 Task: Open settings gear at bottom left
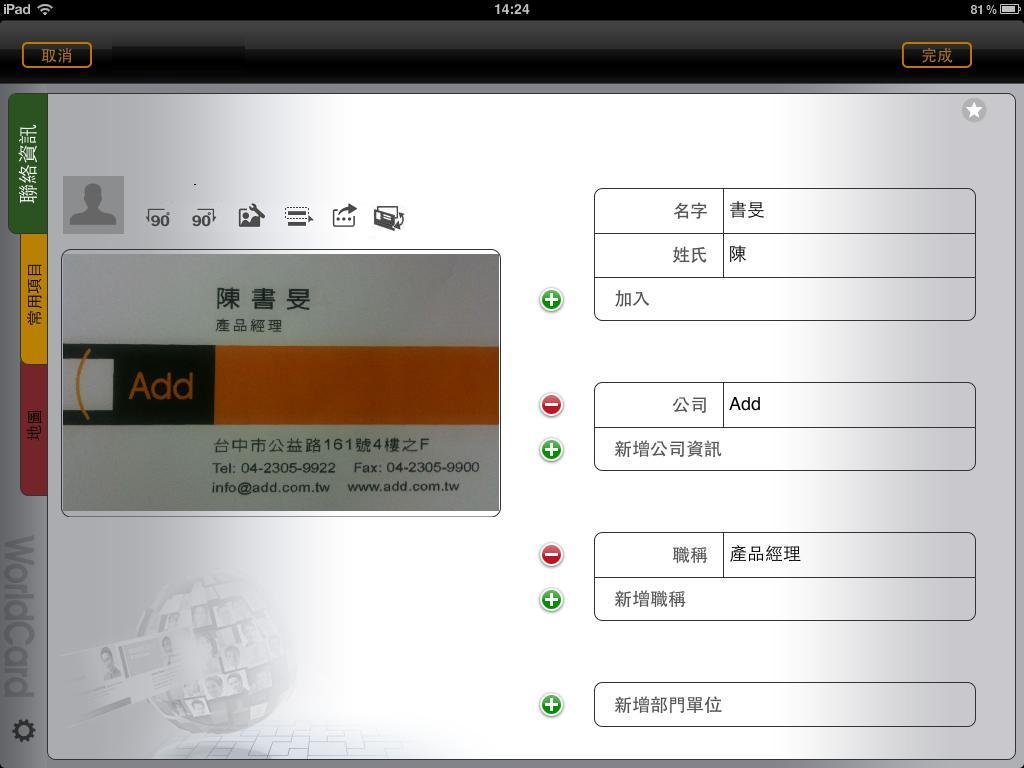23,731
